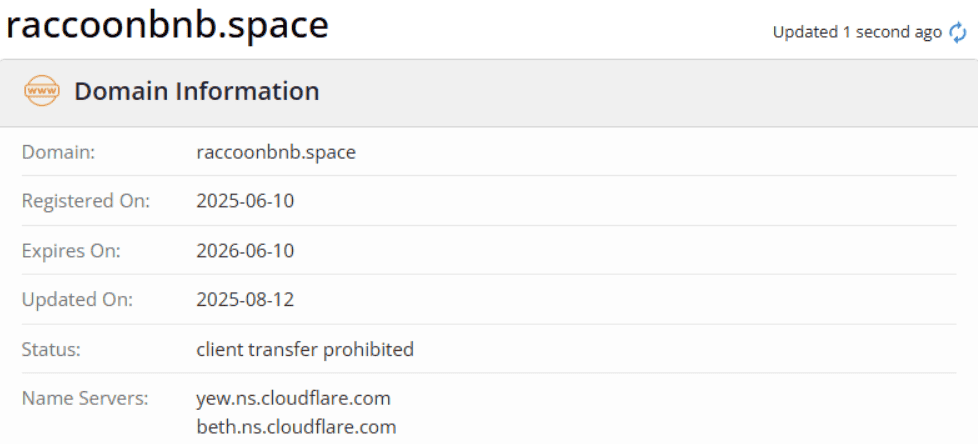Screen dimensions: 978x444
Task: Select the raccoonbnb.space domain value in table
Action: [276, 152]
